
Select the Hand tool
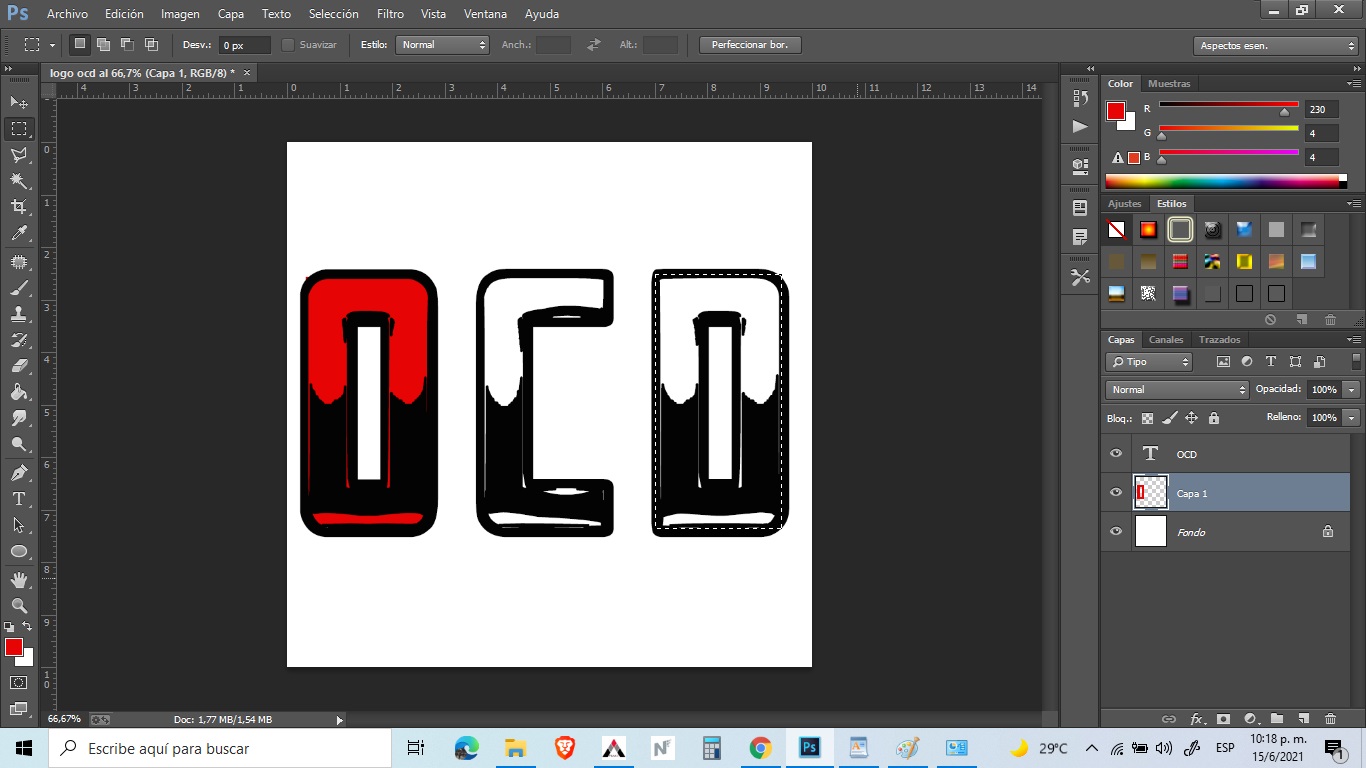[x=19, y=580]
